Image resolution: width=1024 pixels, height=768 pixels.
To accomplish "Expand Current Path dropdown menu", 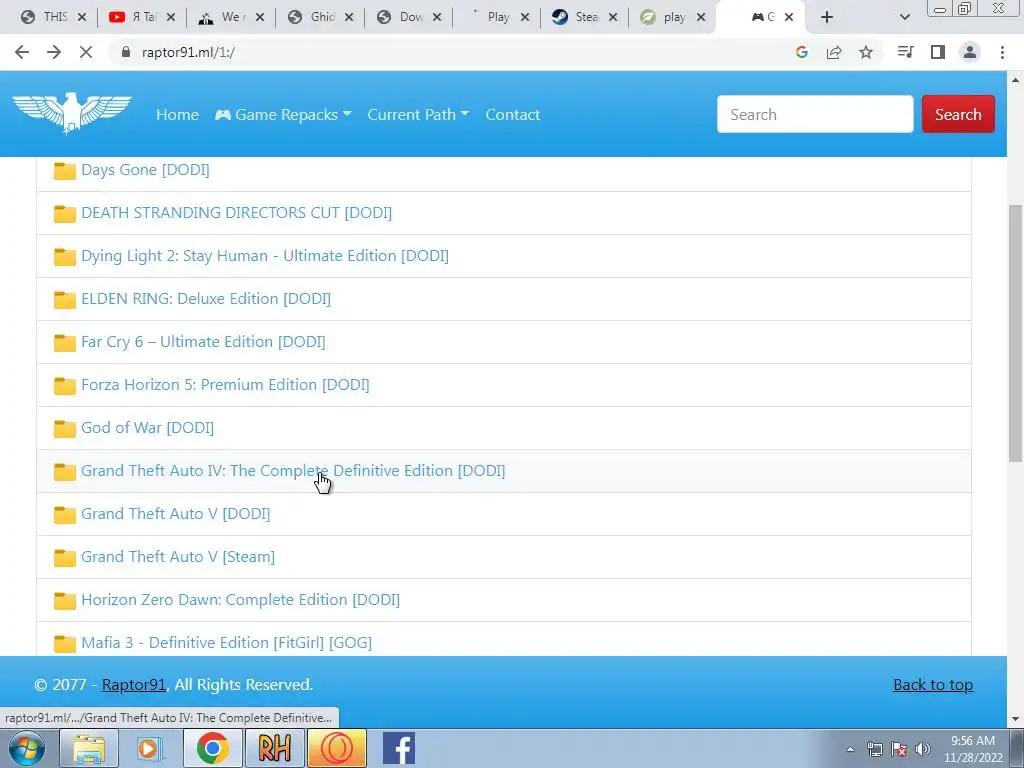I will pyautogui.click(x=418, y=114).
